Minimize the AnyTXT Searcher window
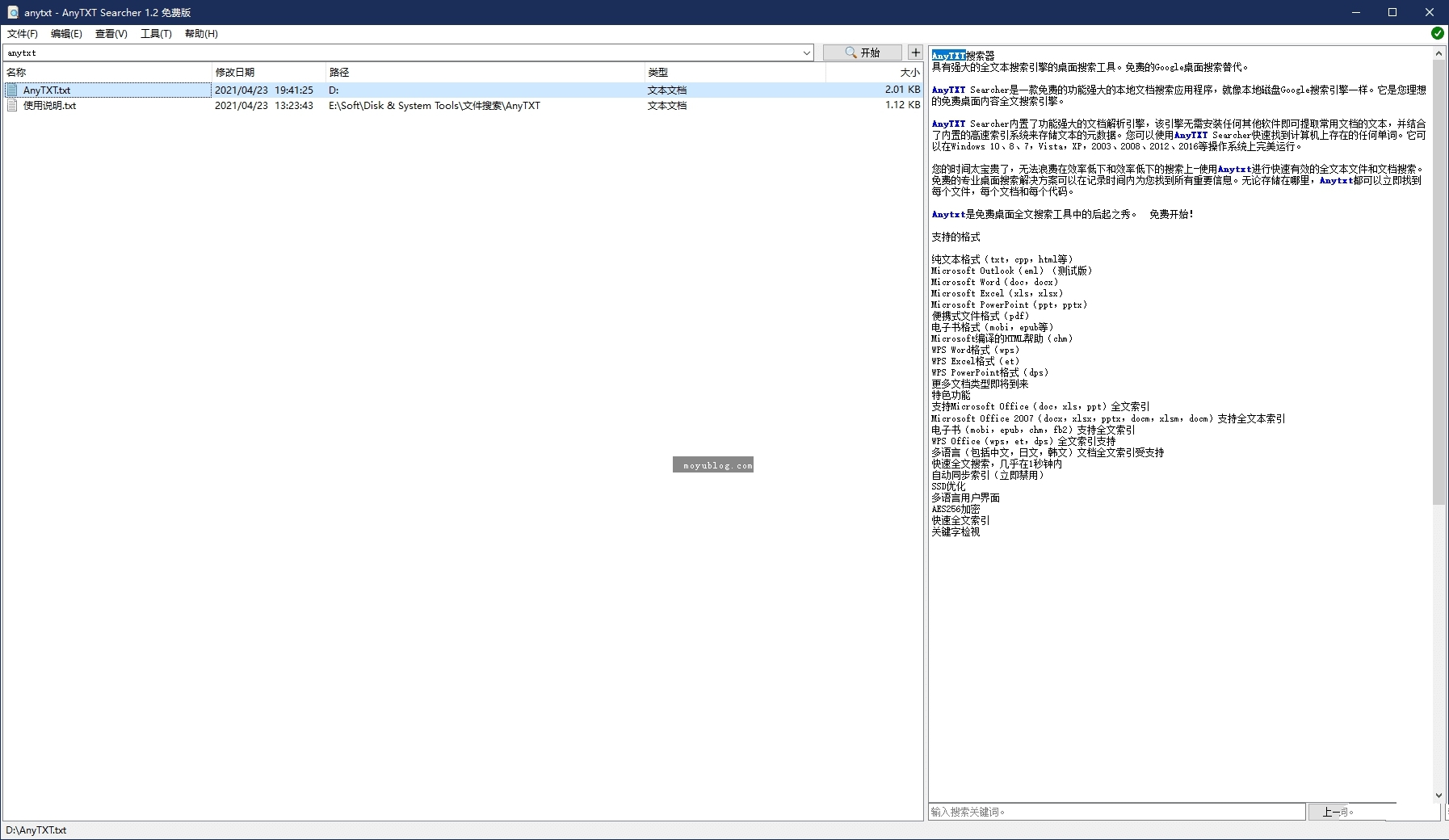This screenshot has width=1449, height=840. click(x=1356, y=12)
